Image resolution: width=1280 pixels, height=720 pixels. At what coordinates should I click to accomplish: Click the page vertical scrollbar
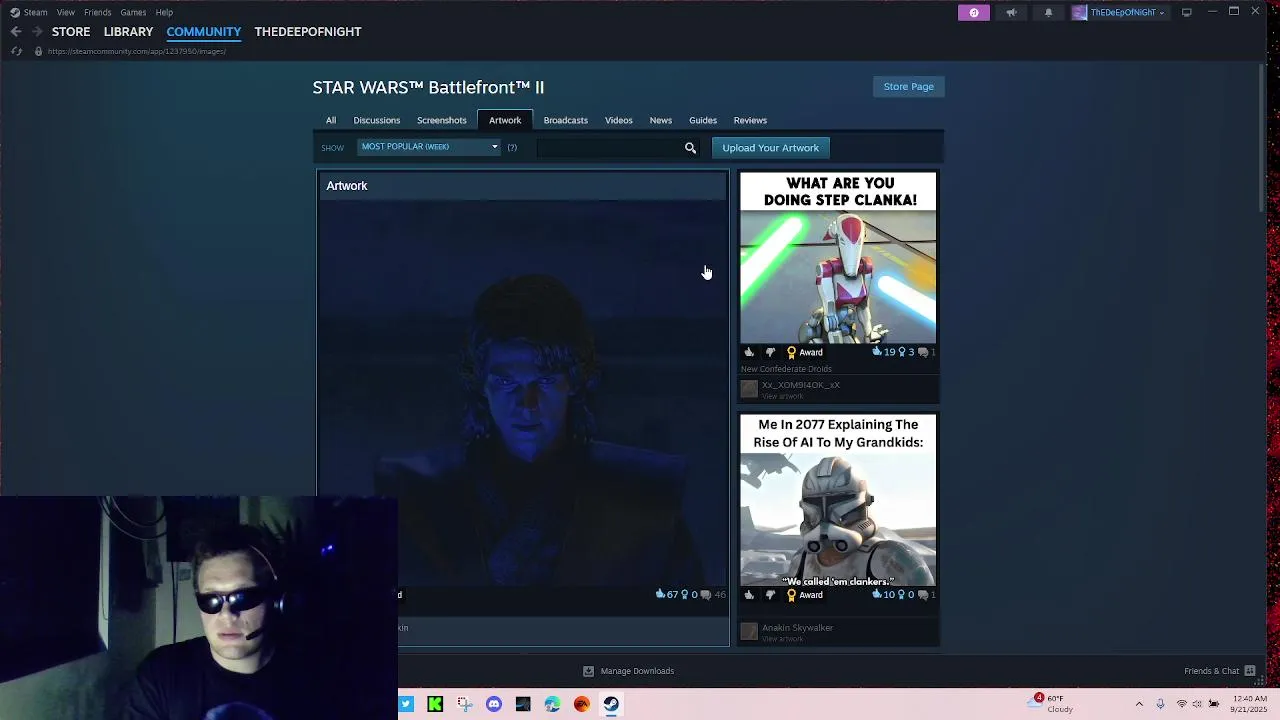[1263, 140]
